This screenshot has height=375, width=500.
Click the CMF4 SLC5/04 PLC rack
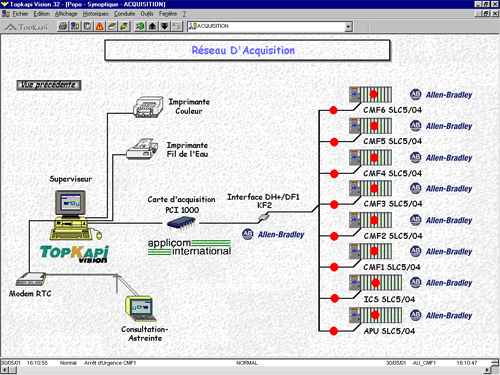[x=370, y=157]
